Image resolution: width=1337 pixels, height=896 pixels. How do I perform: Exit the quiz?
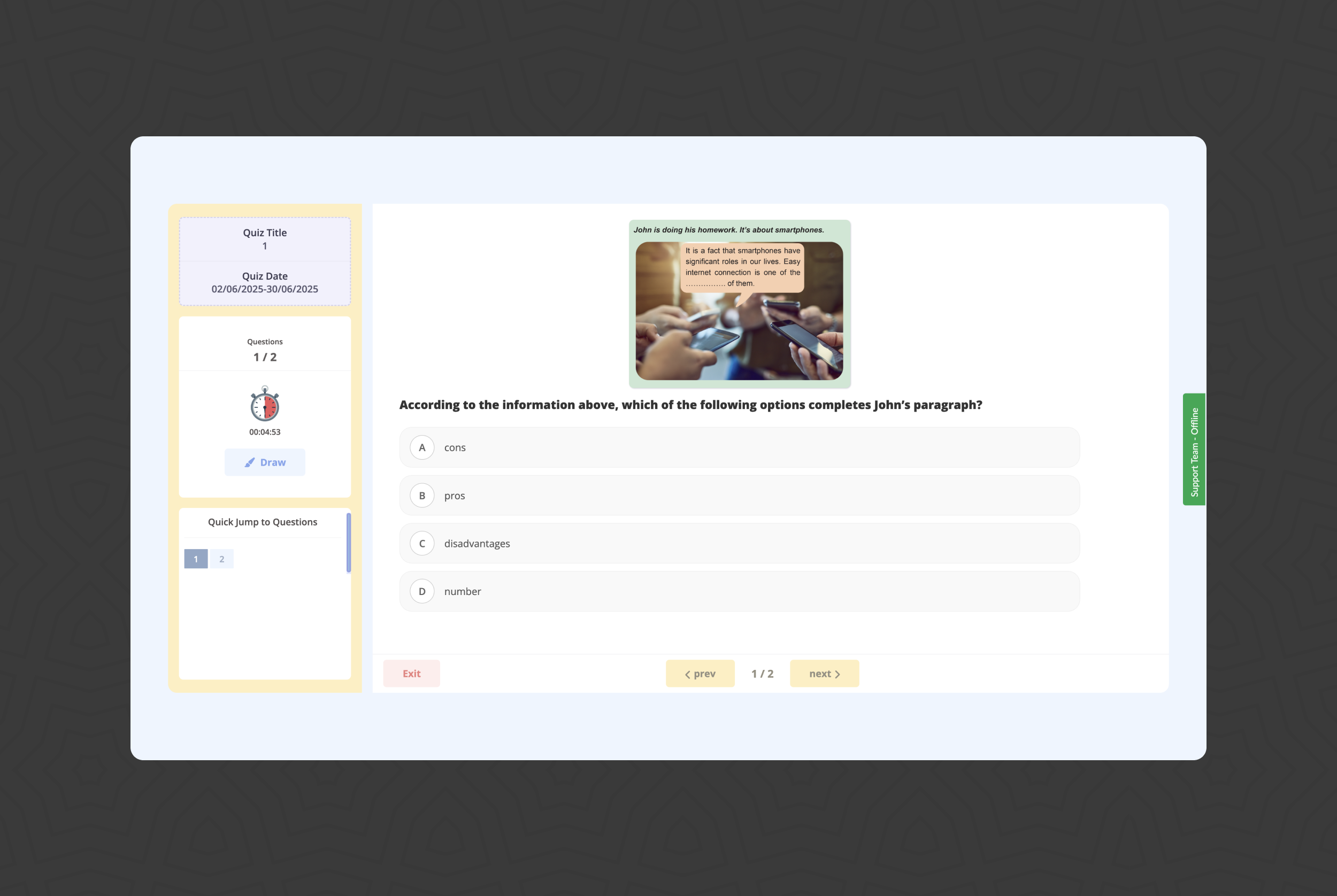point(412,674)
